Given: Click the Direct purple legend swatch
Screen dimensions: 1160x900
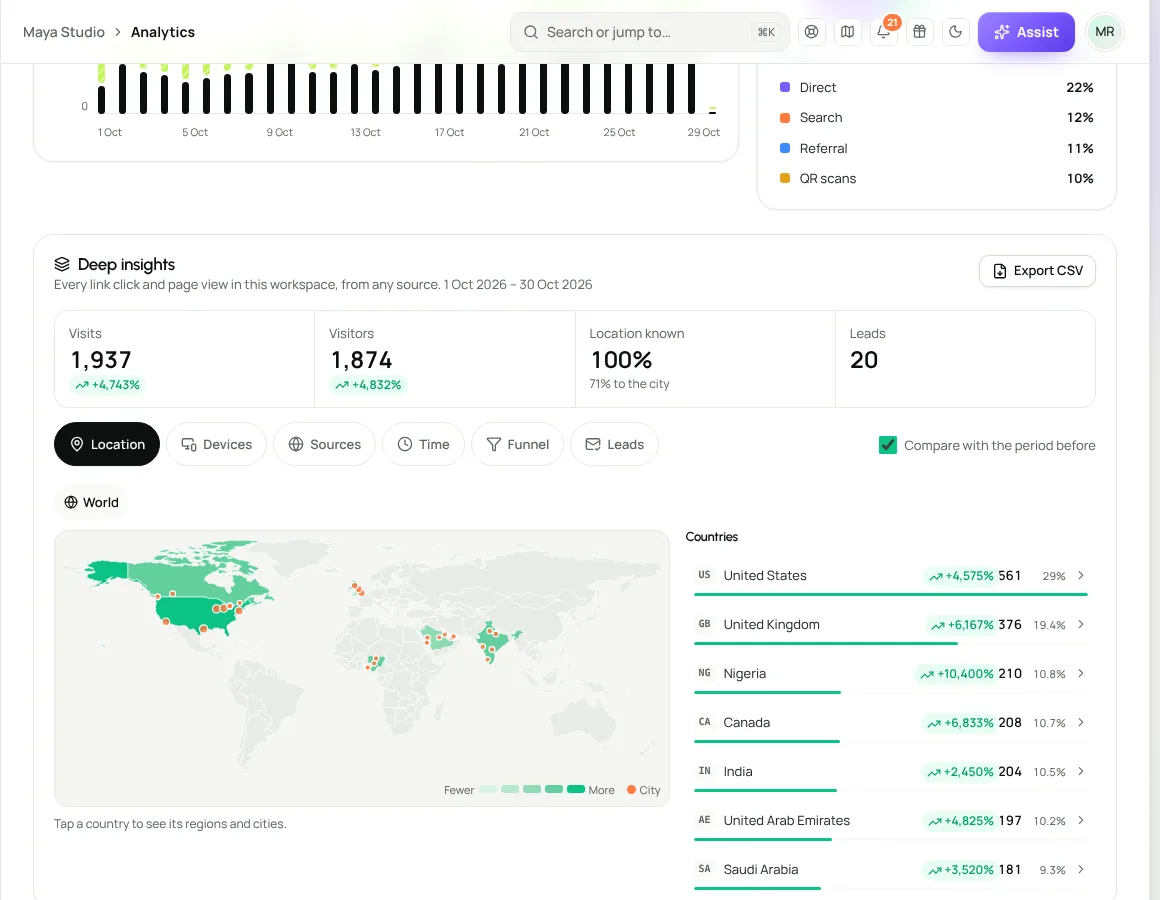Looking at the screenshot, I should 785,87.
